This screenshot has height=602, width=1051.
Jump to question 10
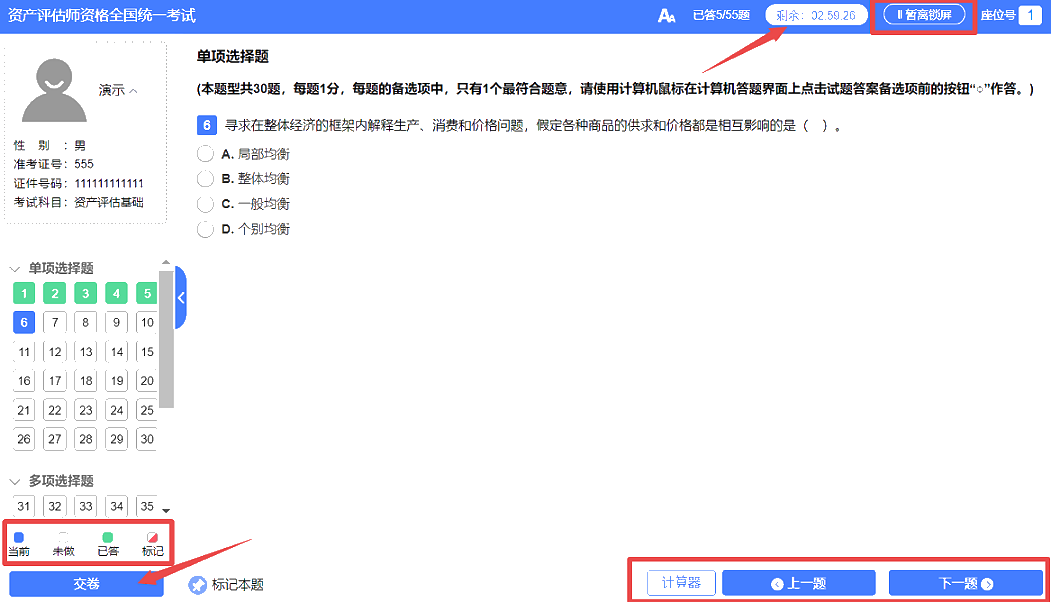click(147, 322)
